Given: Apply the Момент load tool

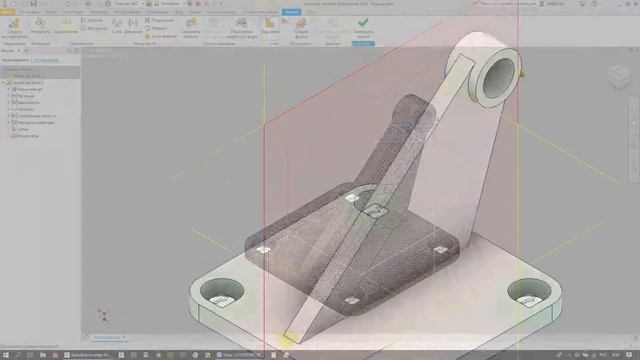Looking at the screenshot, I should tap(156, 28).
